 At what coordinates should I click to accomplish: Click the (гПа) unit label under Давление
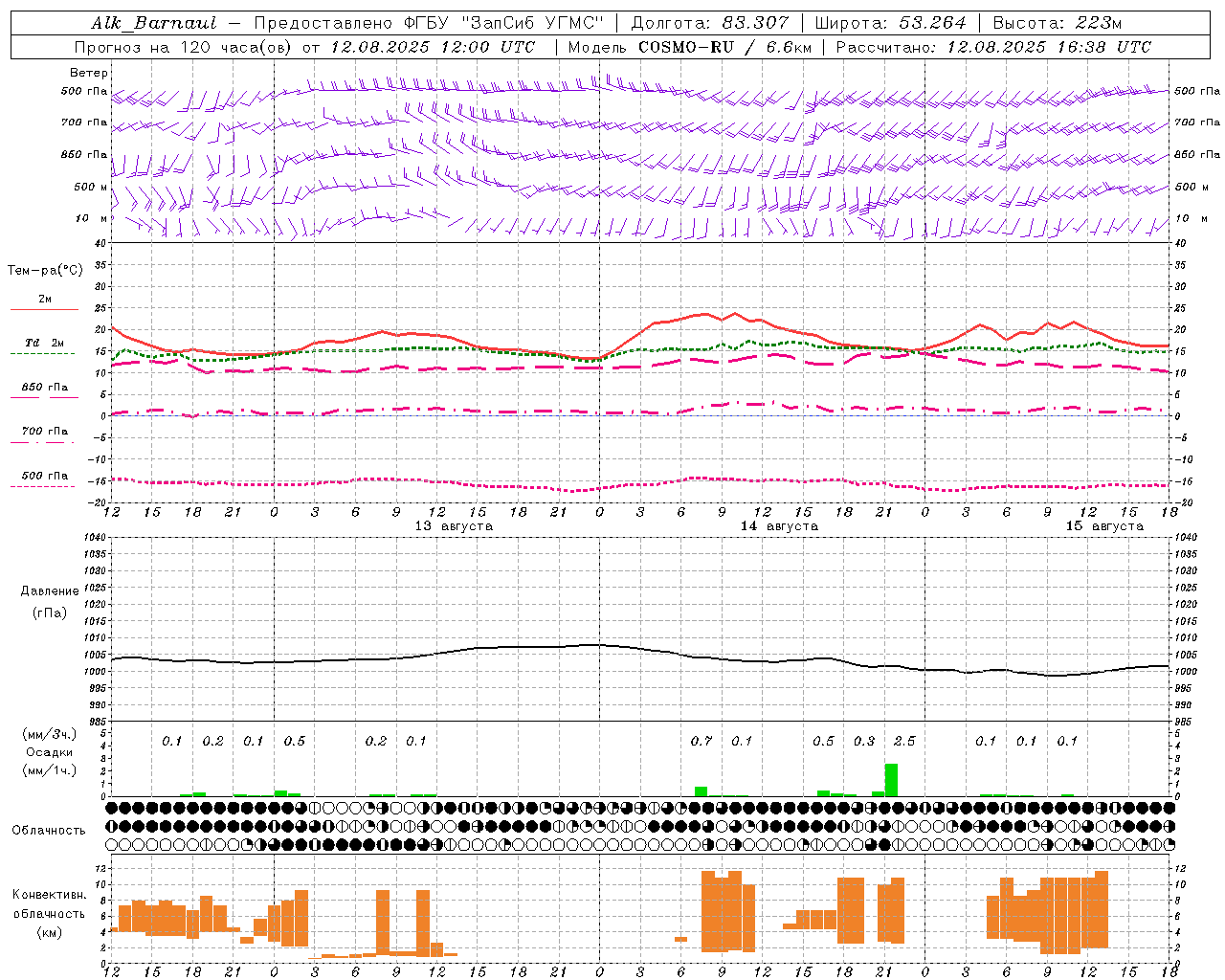[x=50, y=613]
